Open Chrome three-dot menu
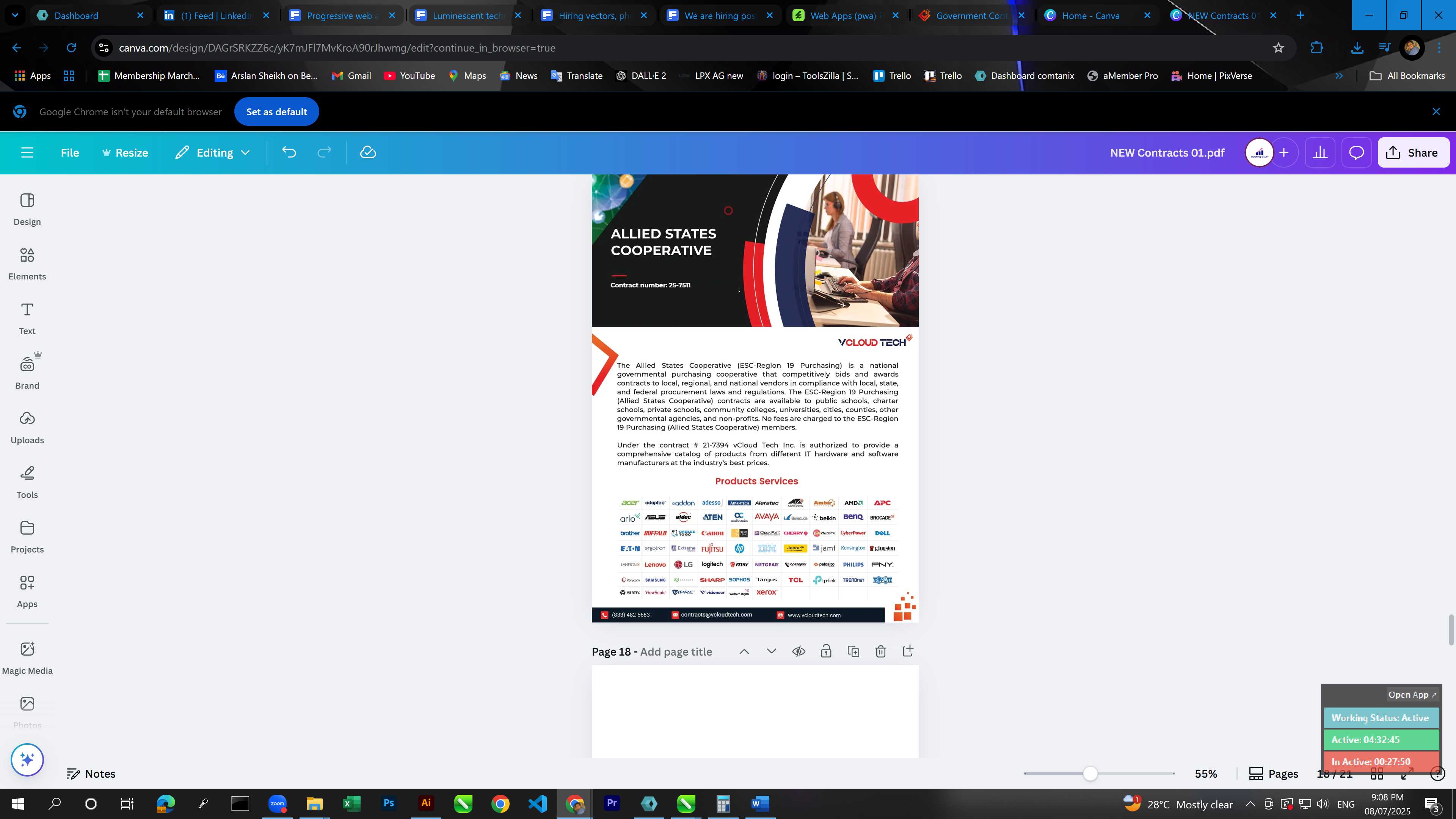This screenshot has height=819, width=1456. 1440,48
